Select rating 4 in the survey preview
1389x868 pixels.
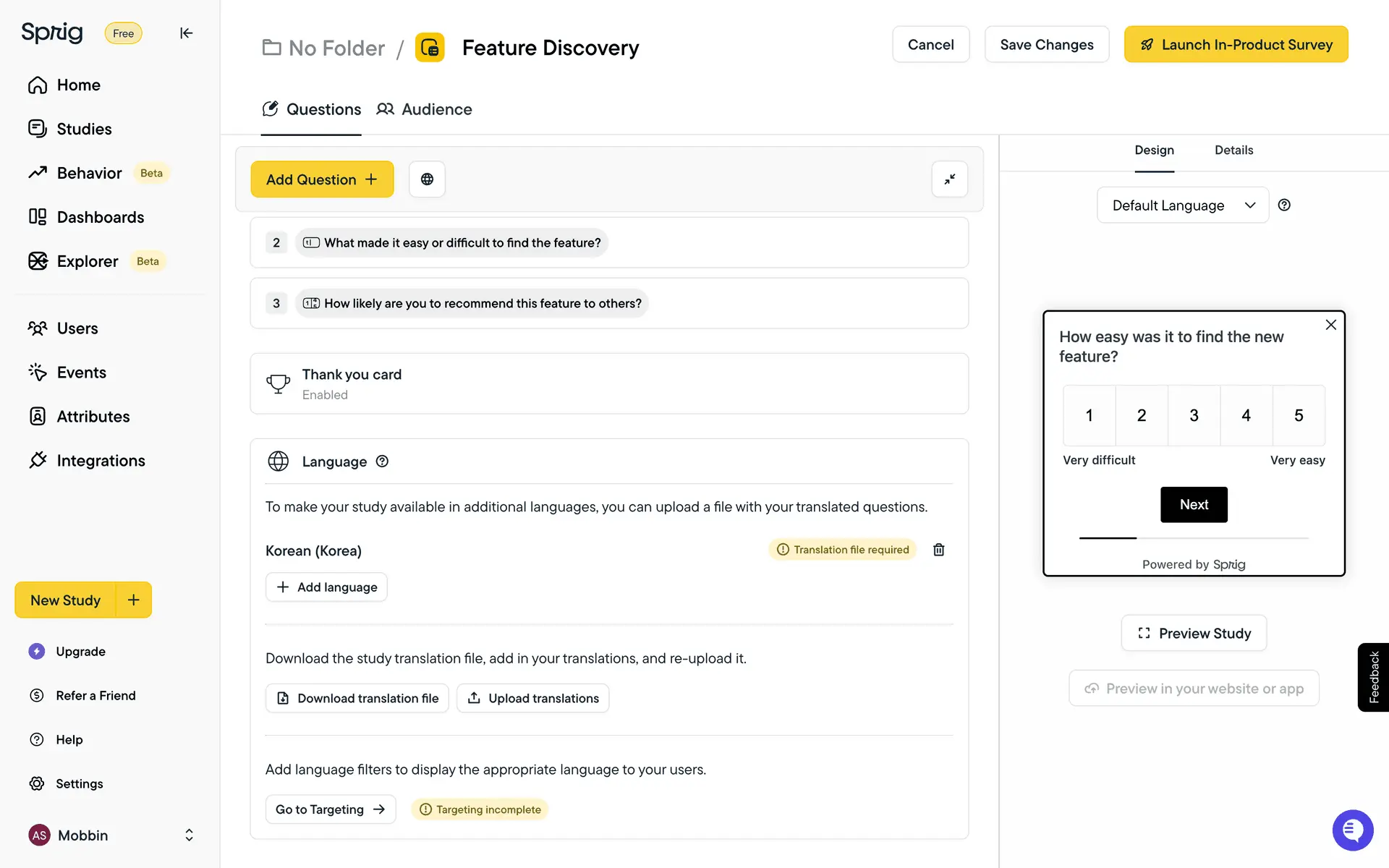pyautogui.click(x=1246, y=415)
